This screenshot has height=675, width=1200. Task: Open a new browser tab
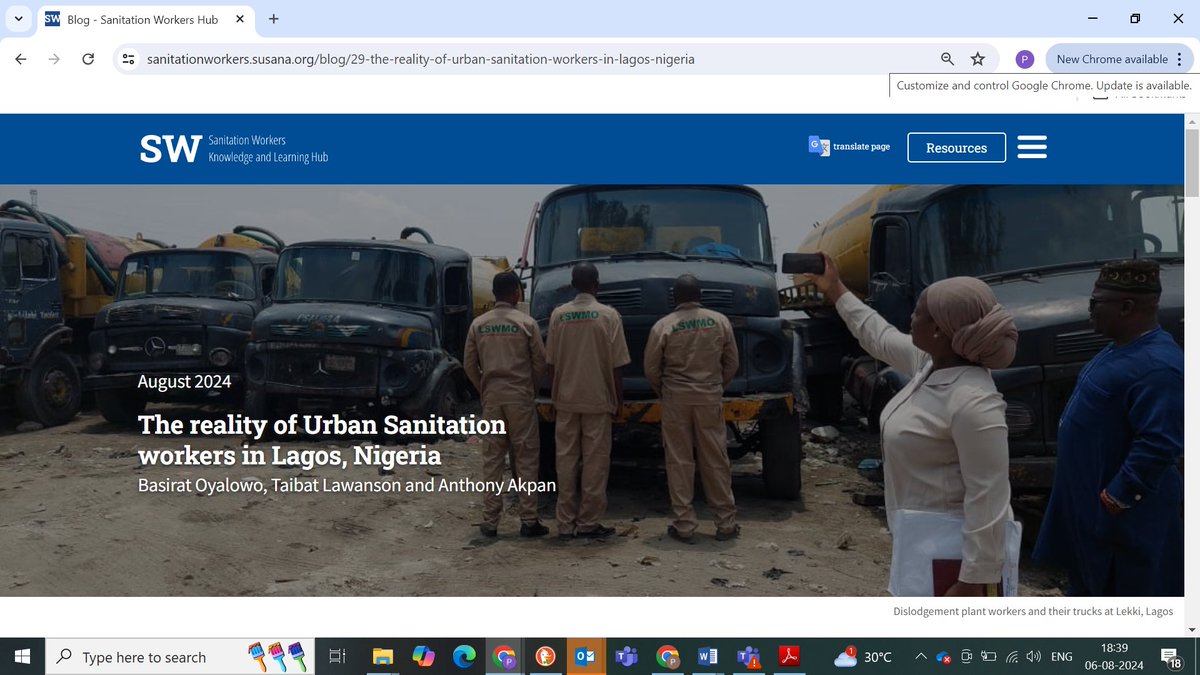click(274, 18)
